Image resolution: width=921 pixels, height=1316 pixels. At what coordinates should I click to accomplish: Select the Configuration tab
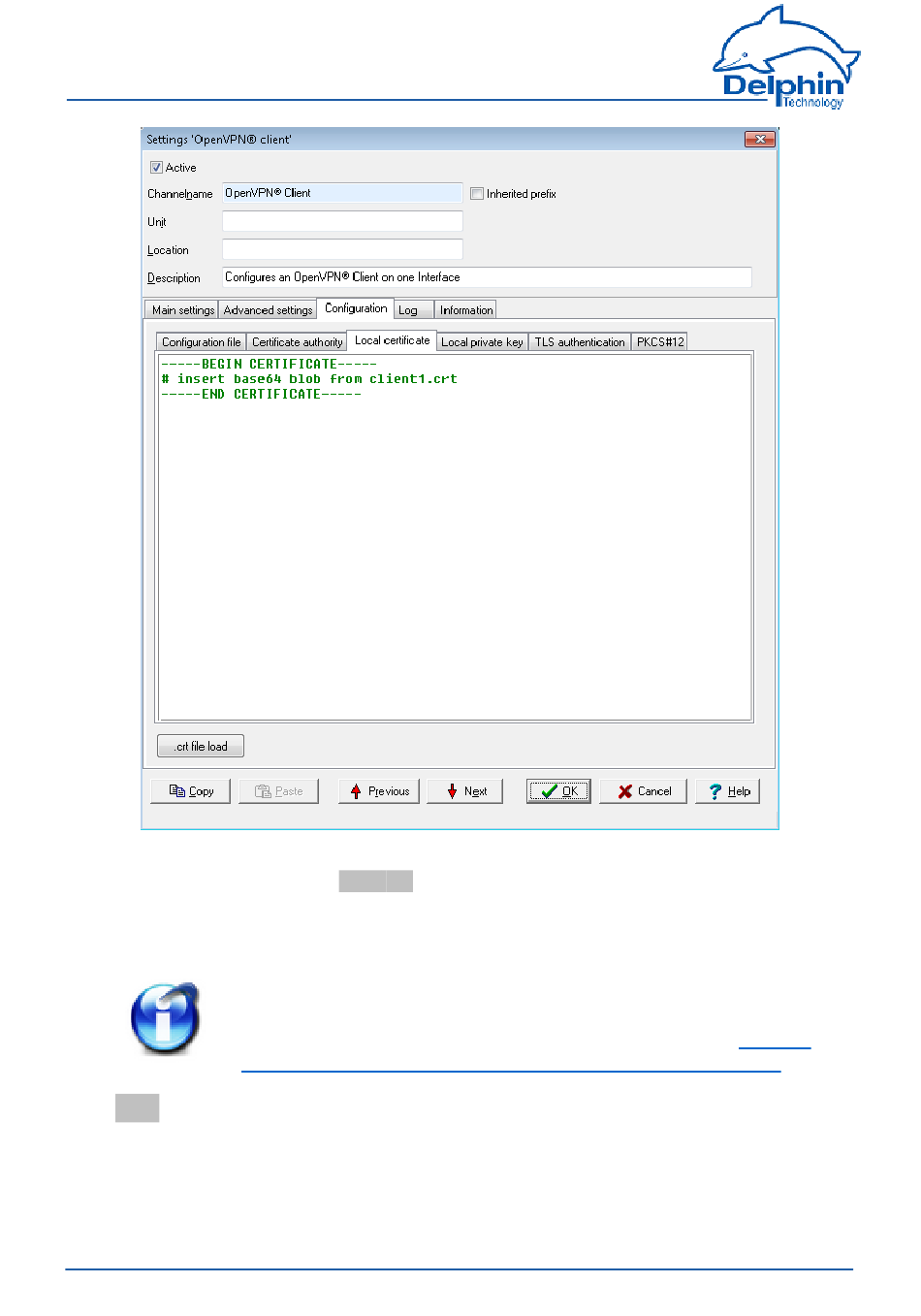point(356,308)
